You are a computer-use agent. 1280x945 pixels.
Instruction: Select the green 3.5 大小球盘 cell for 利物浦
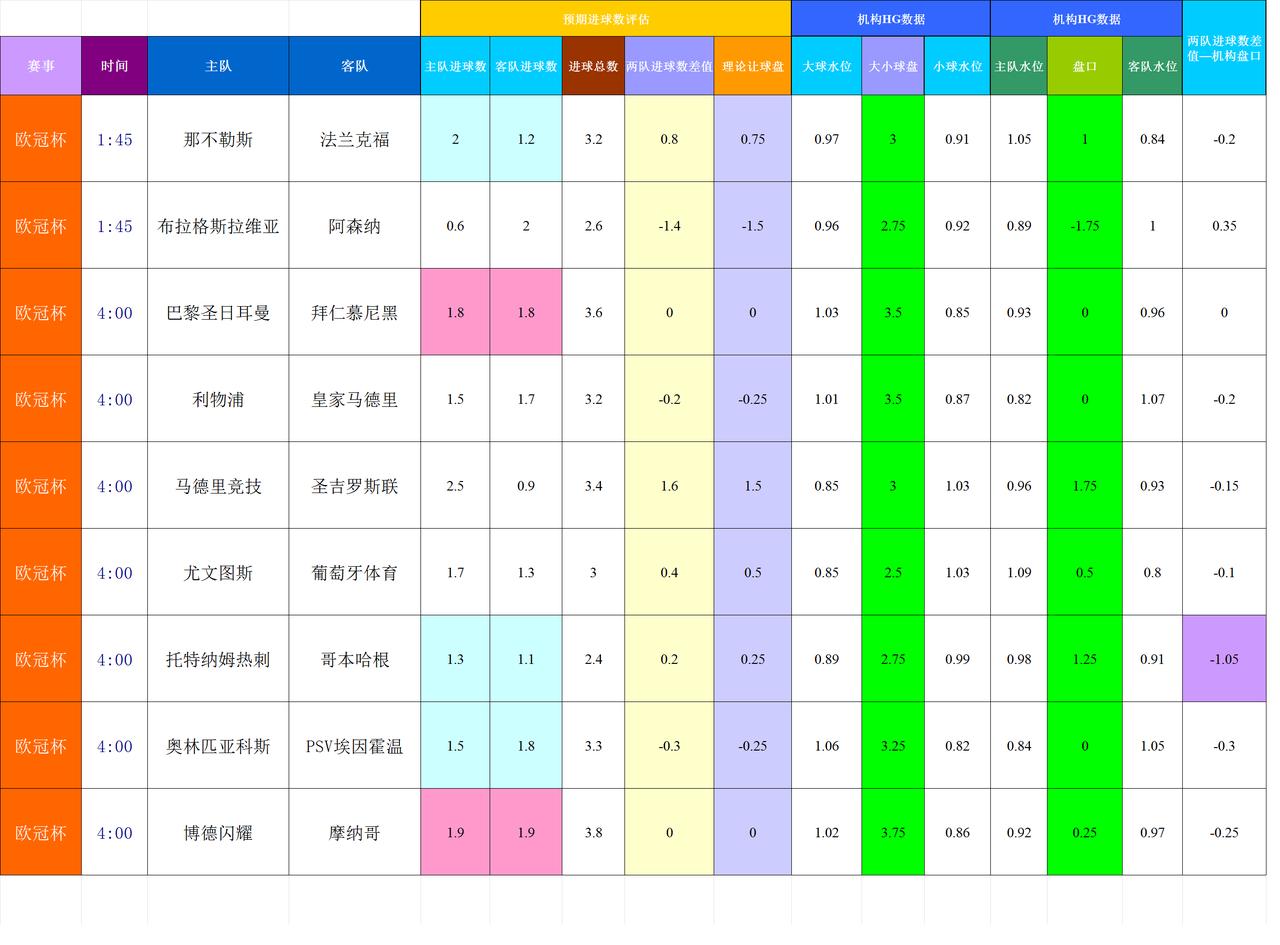tap(893, 399)
